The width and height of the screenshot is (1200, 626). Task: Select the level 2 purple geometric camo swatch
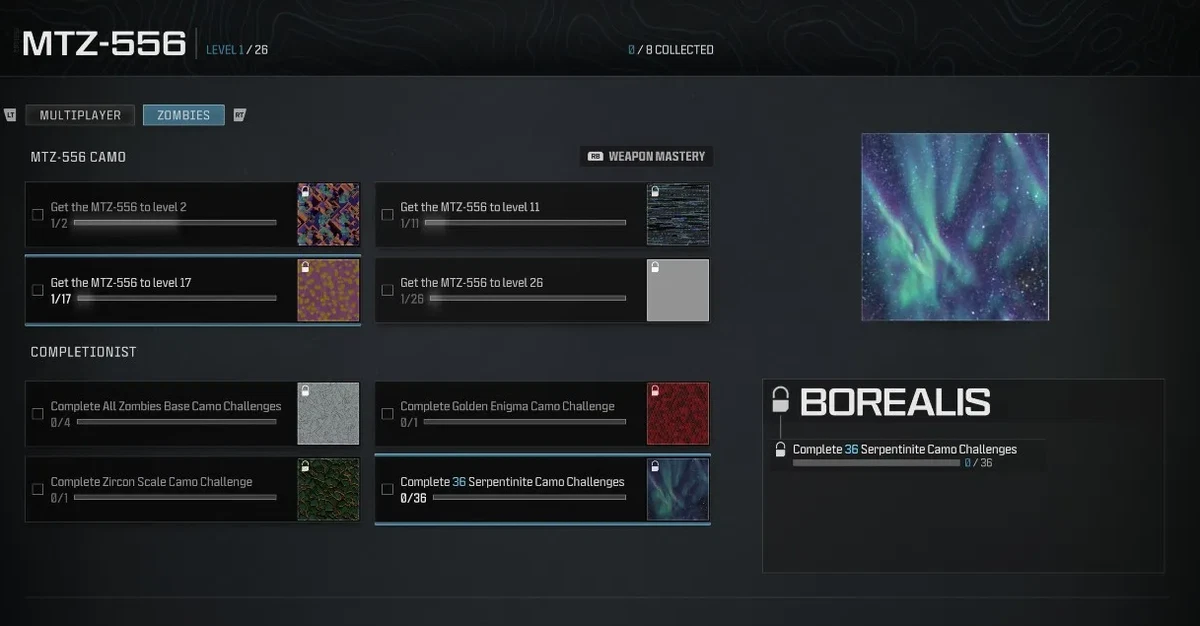pyautogui.click(x=328, y=215)
